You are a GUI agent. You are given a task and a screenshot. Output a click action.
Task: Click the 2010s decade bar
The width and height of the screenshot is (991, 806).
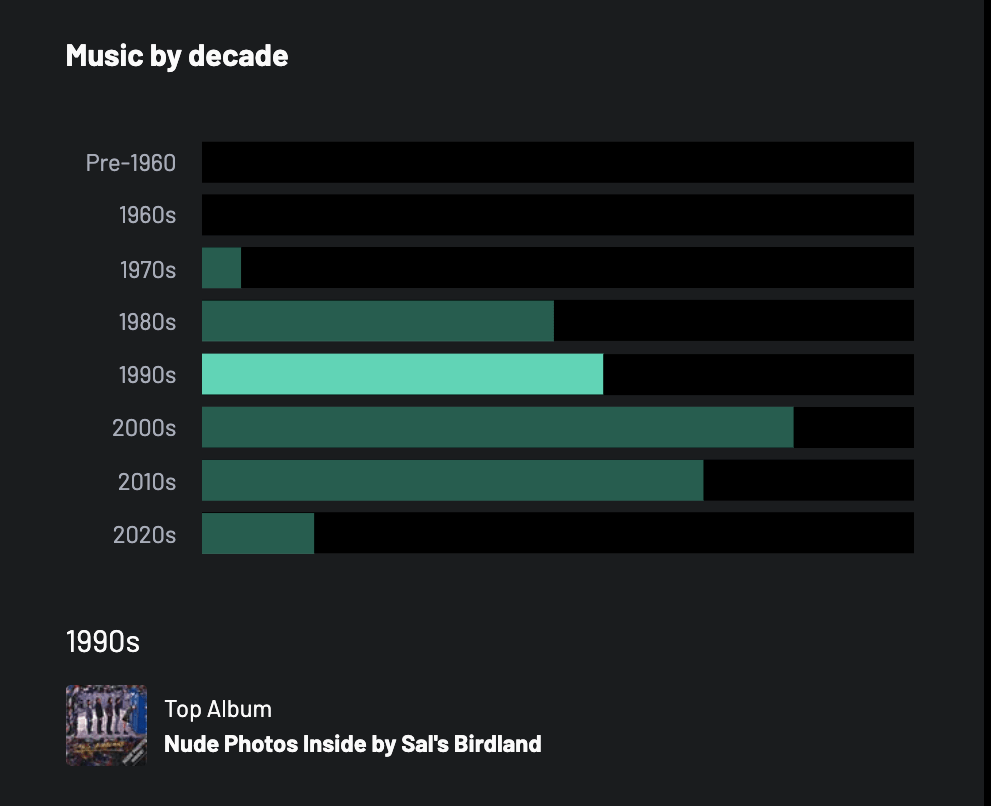(x=452, y=480)
